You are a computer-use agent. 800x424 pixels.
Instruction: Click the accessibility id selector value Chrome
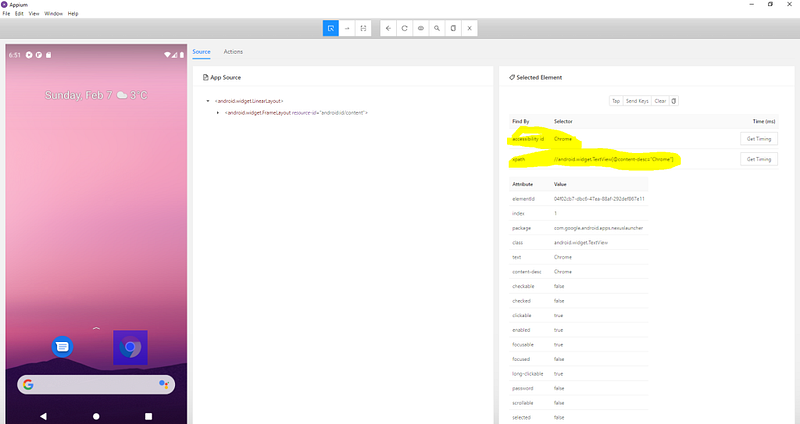[563, 139]
